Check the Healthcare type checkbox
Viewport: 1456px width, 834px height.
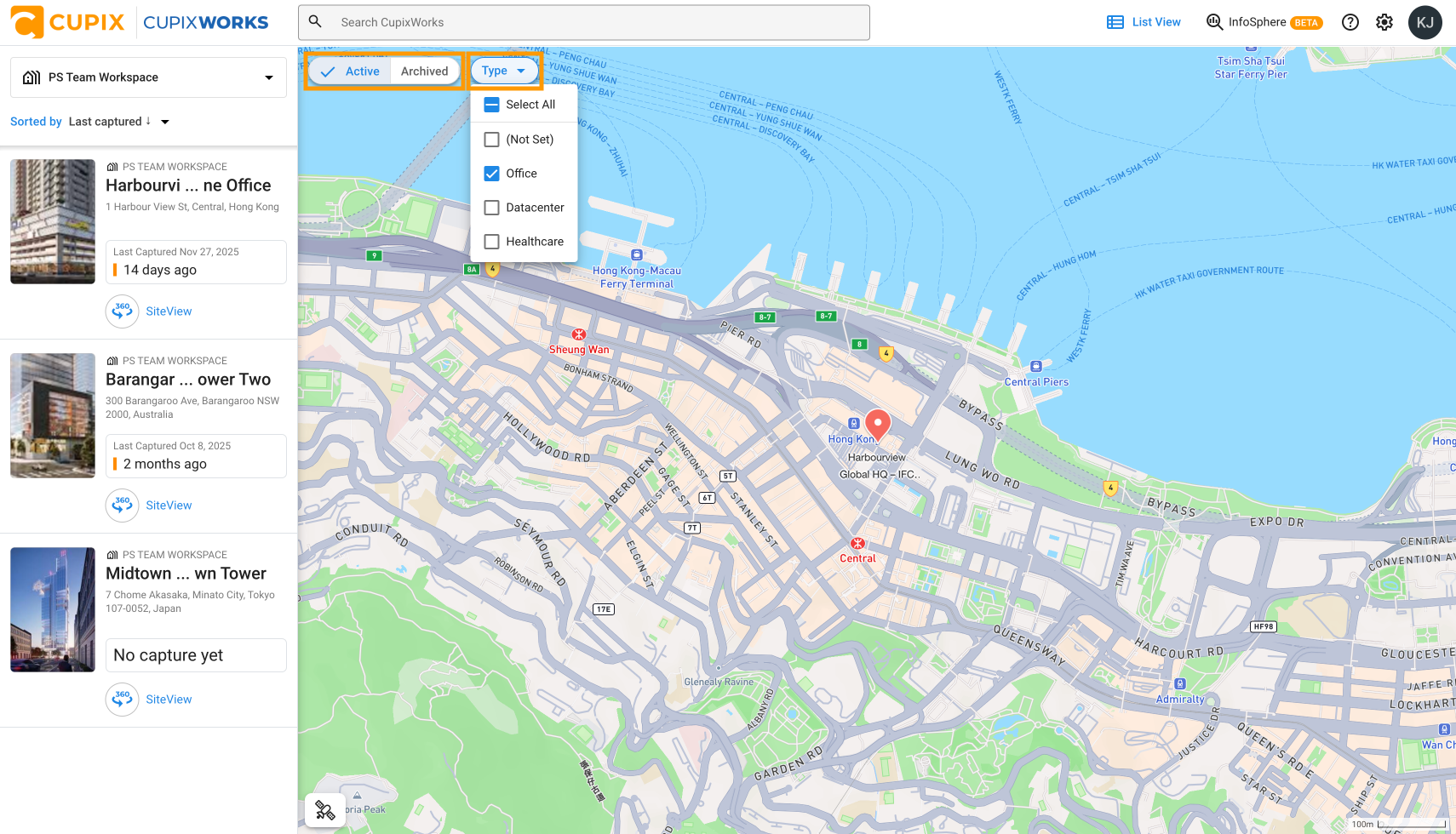(x=491, y=242)
